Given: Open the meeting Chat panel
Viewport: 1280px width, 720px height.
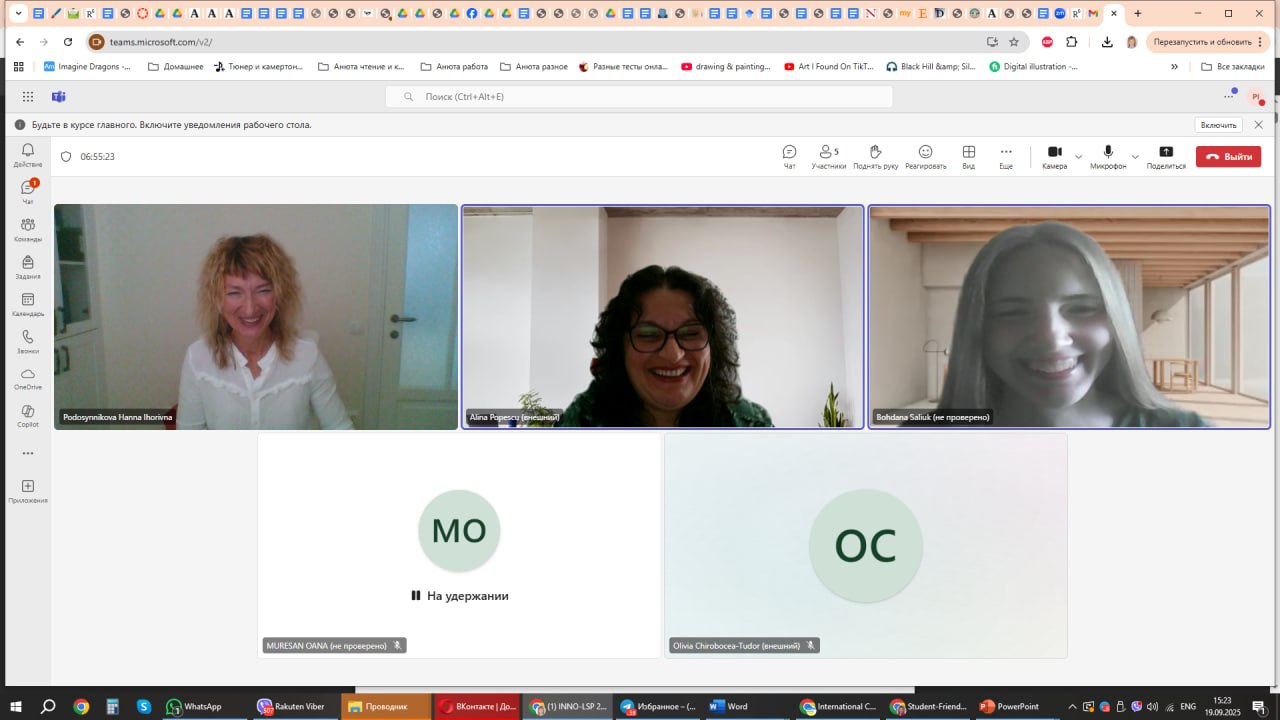Looking at the screenshot, I should (x=789, y=156).
